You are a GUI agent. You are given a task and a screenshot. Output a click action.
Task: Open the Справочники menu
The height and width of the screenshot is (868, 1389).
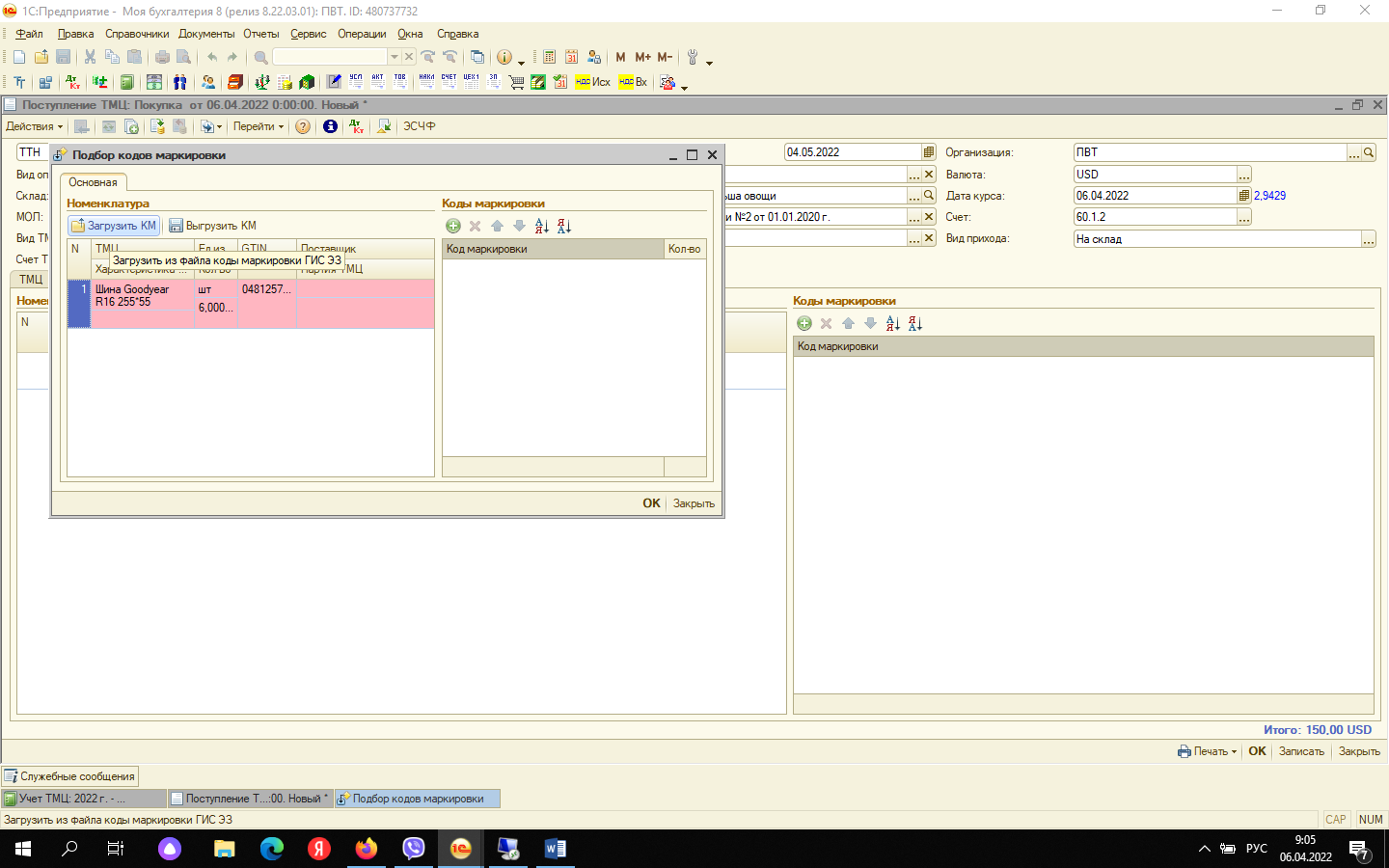tap(137, 34)
